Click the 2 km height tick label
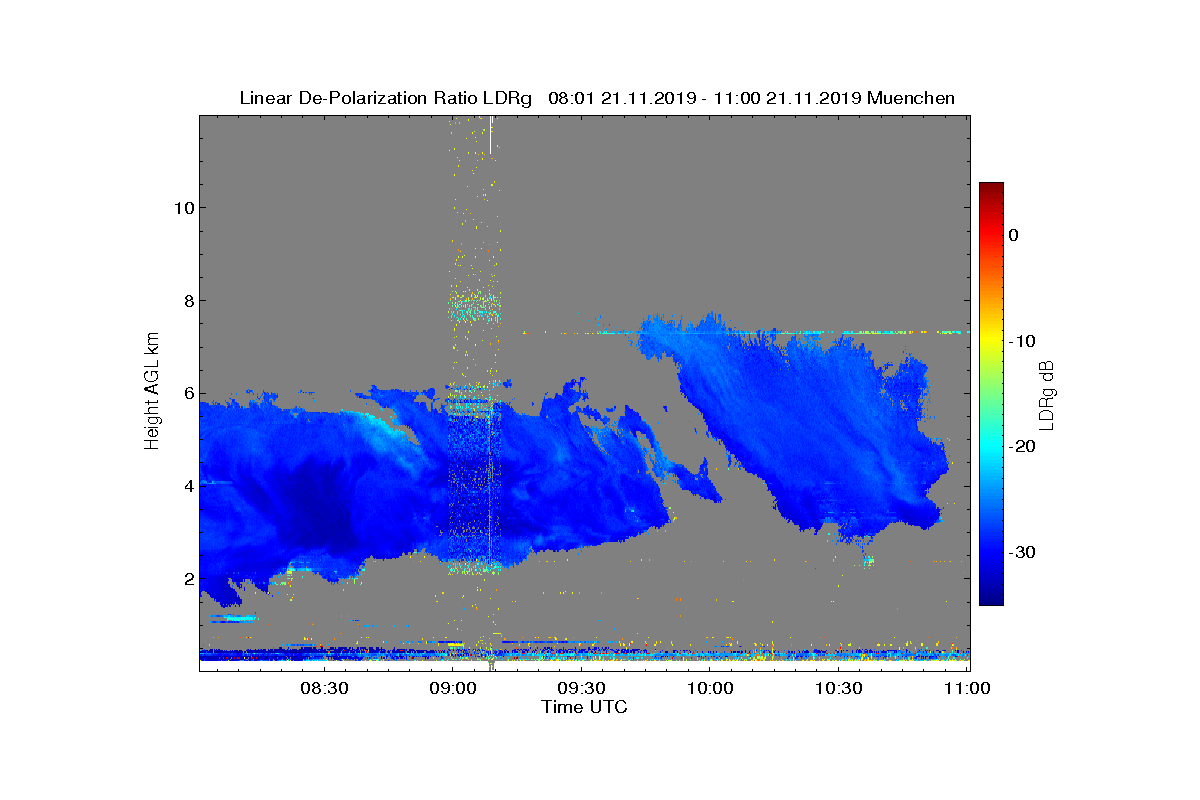 [x=187, y=578]
